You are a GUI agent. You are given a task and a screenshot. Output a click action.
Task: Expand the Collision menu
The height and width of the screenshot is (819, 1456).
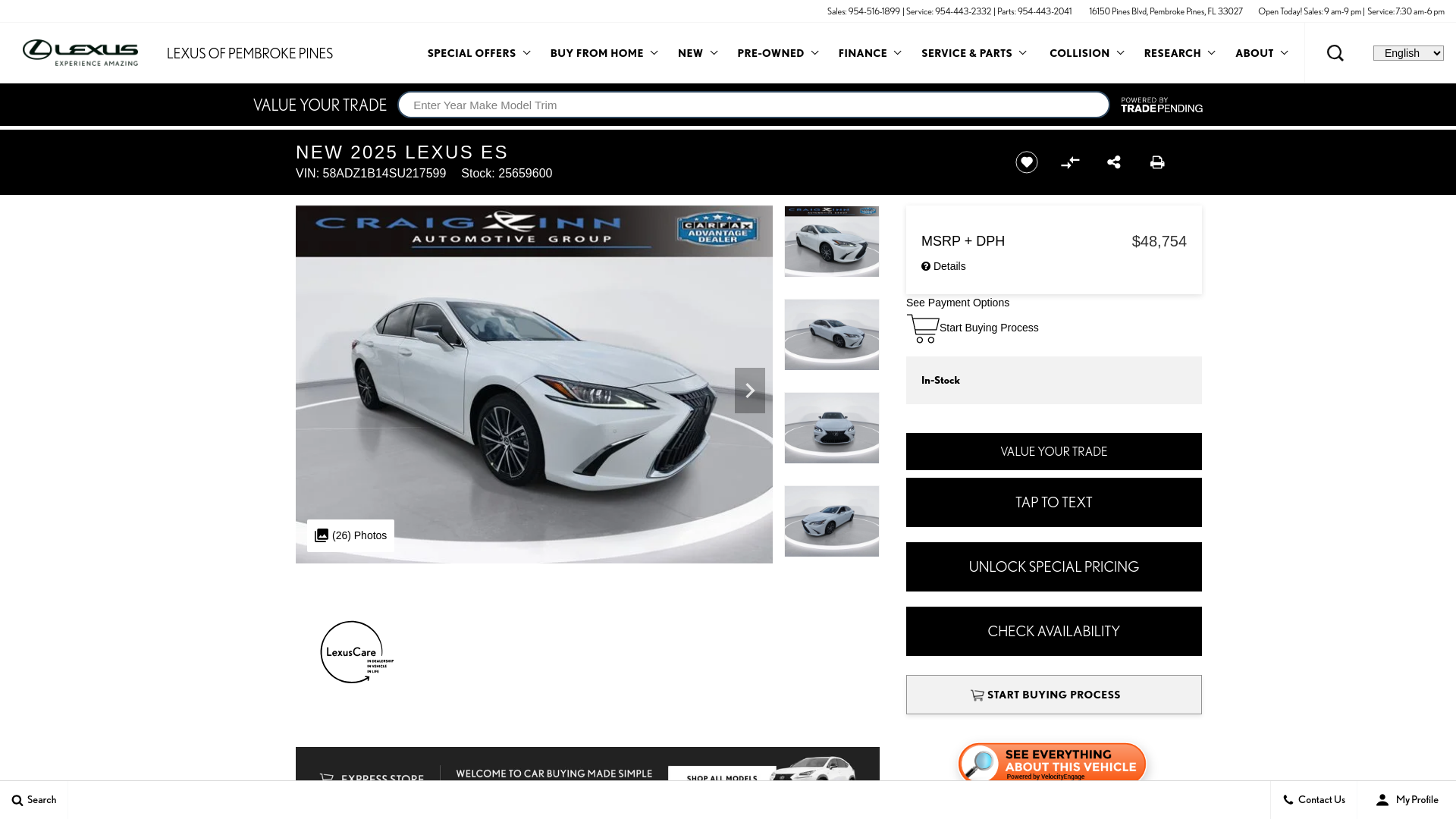coord(1087,53)
